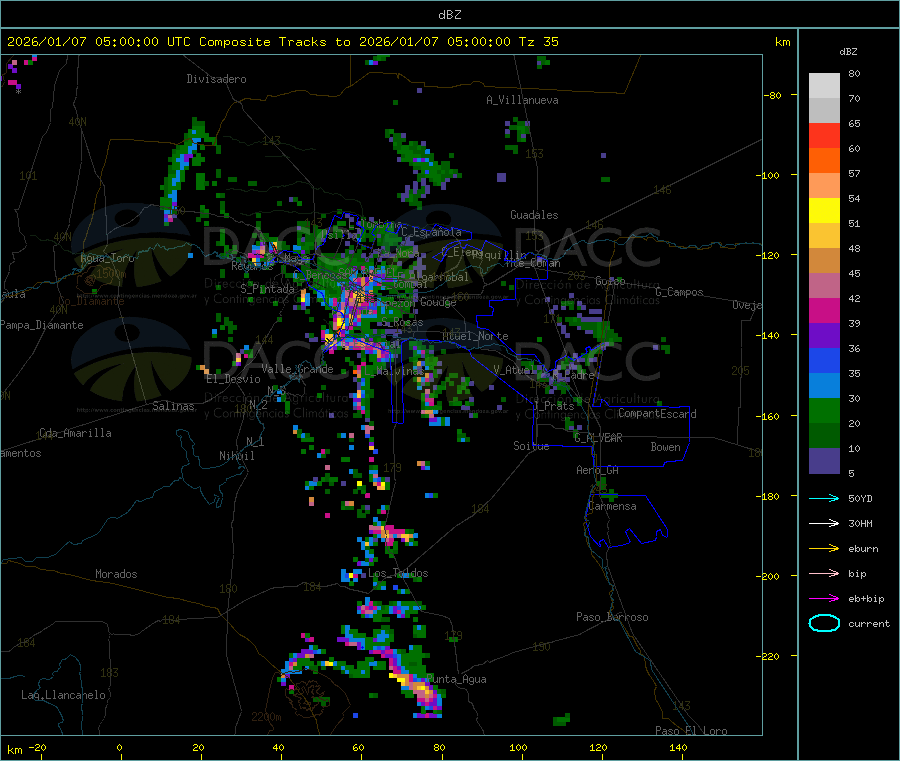Click the white 30HM arrow legend icon
The height and width of the screenshot is (761, 900).
click(x=824, y=523)
